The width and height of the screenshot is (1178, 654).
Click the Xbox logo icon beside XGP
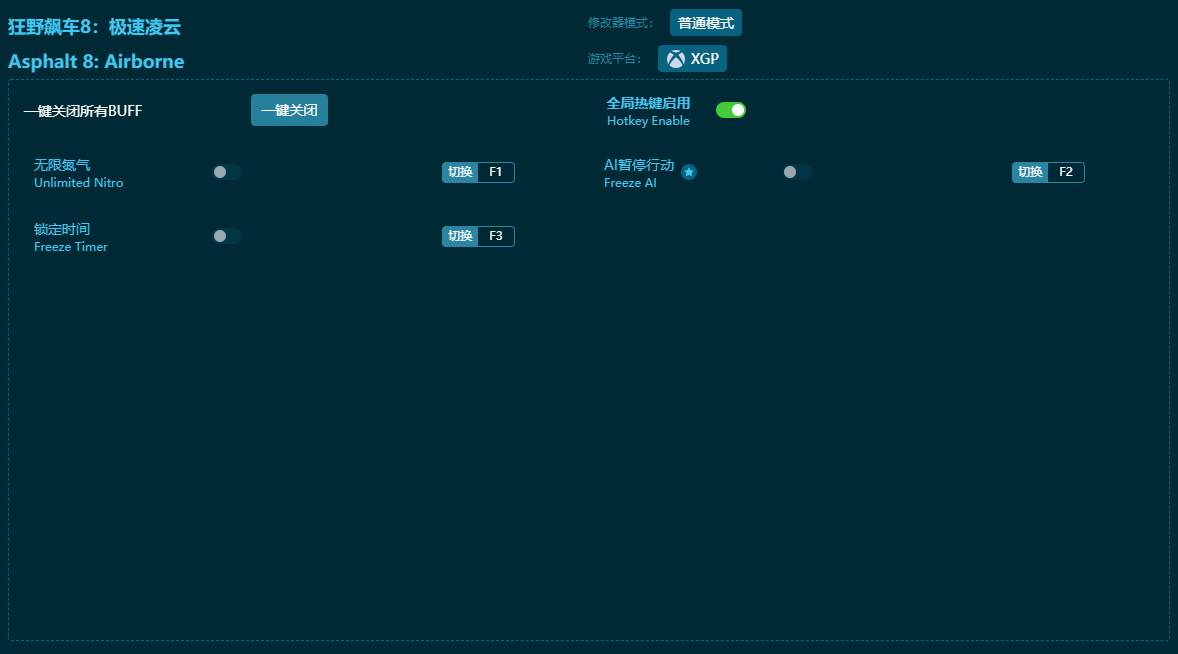pos(676,59)
